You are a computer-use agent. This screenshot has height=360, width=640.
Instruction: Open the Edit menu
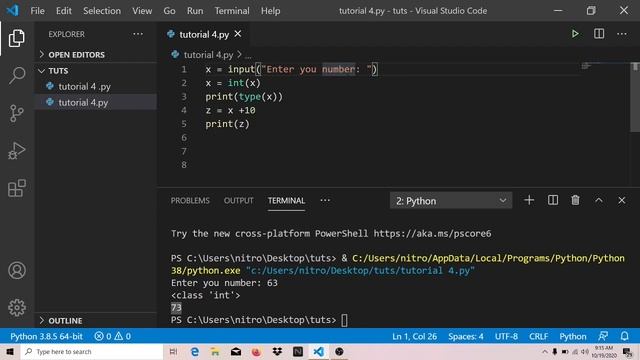64,11
